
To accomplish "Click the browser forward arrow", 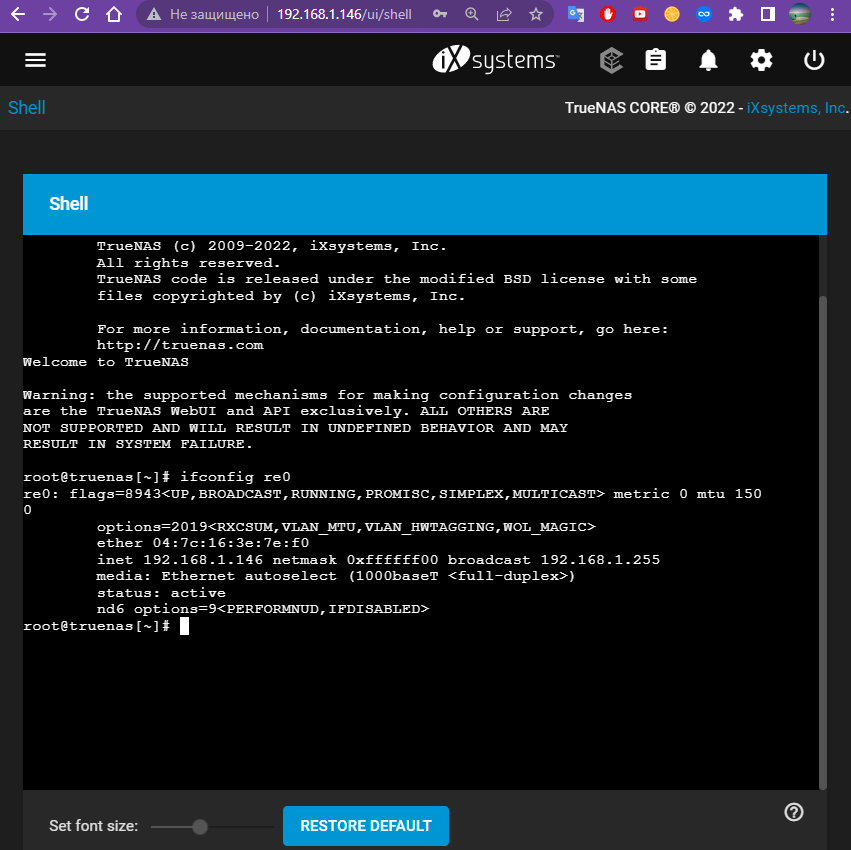I will pyautogui.click(x=50, y=14).
